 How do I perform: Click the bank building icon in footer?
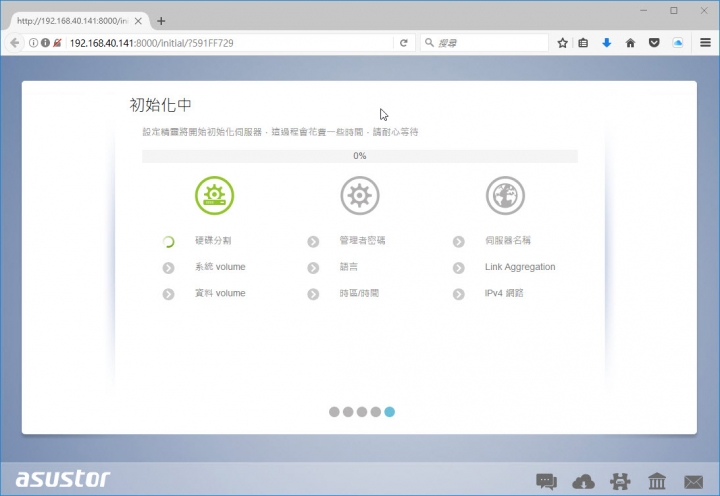[x=657, y=481]
